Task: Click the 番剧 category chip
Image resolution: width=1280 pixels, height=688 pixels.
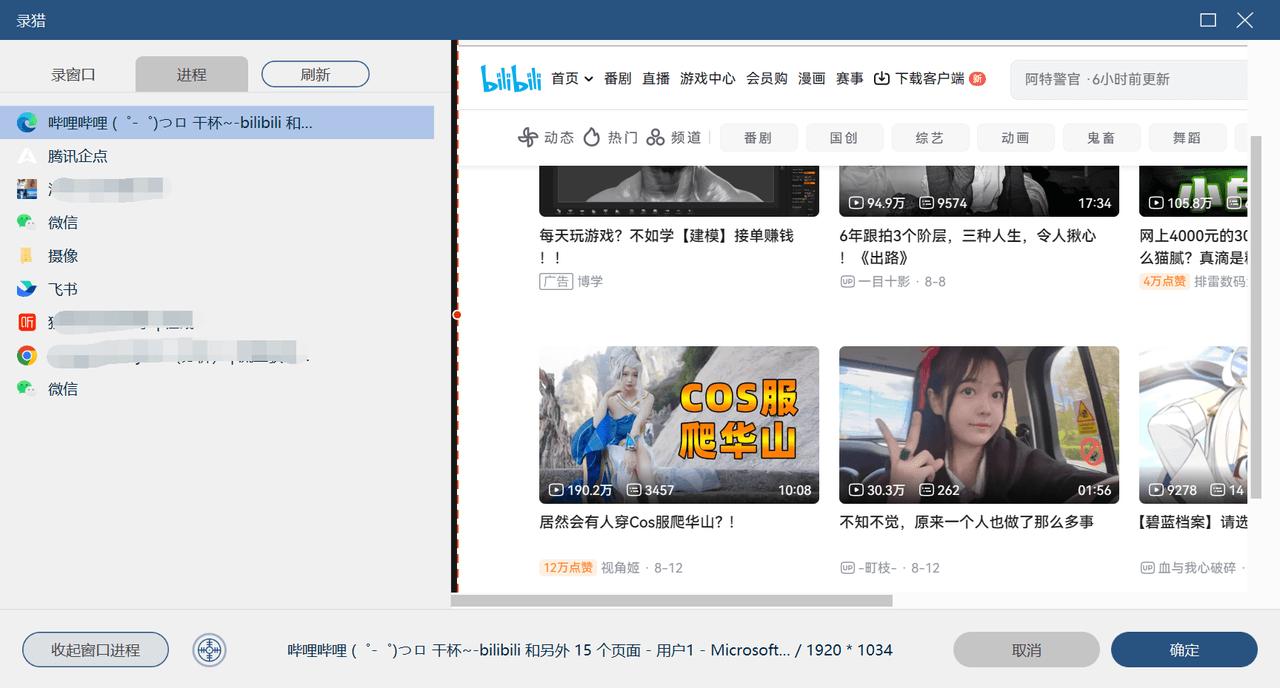Action: tap(758, 138)
